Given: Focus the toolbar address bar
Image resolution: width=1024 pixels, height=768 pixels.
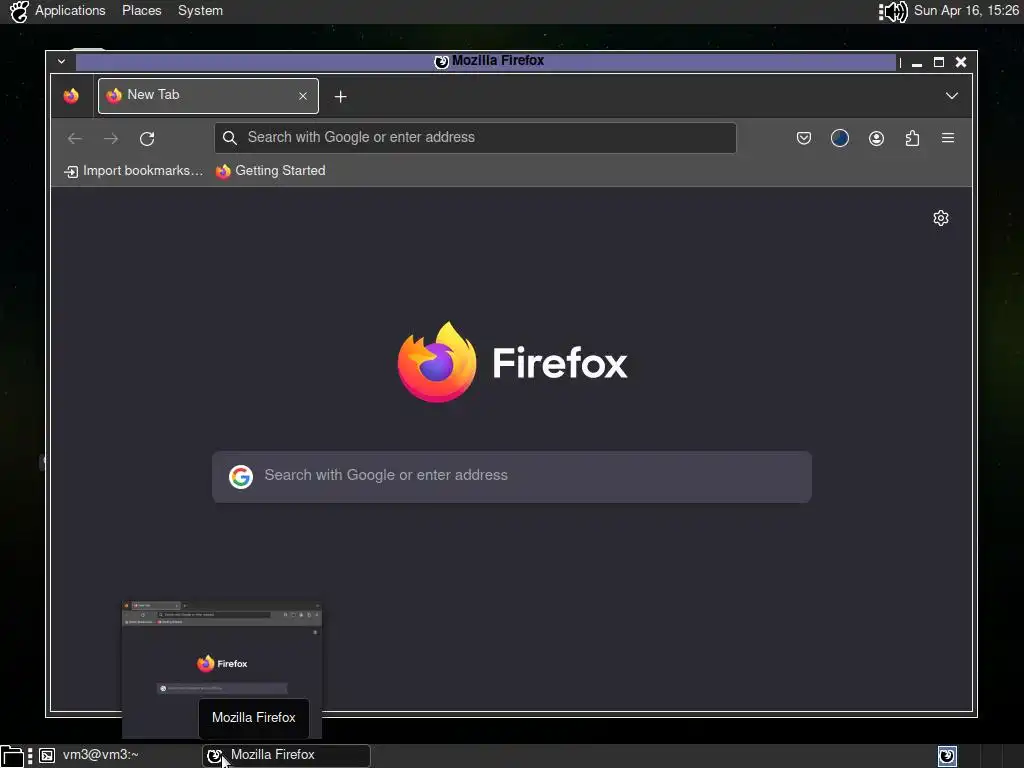Looking at the screenshot, I should tap(475, 138).
